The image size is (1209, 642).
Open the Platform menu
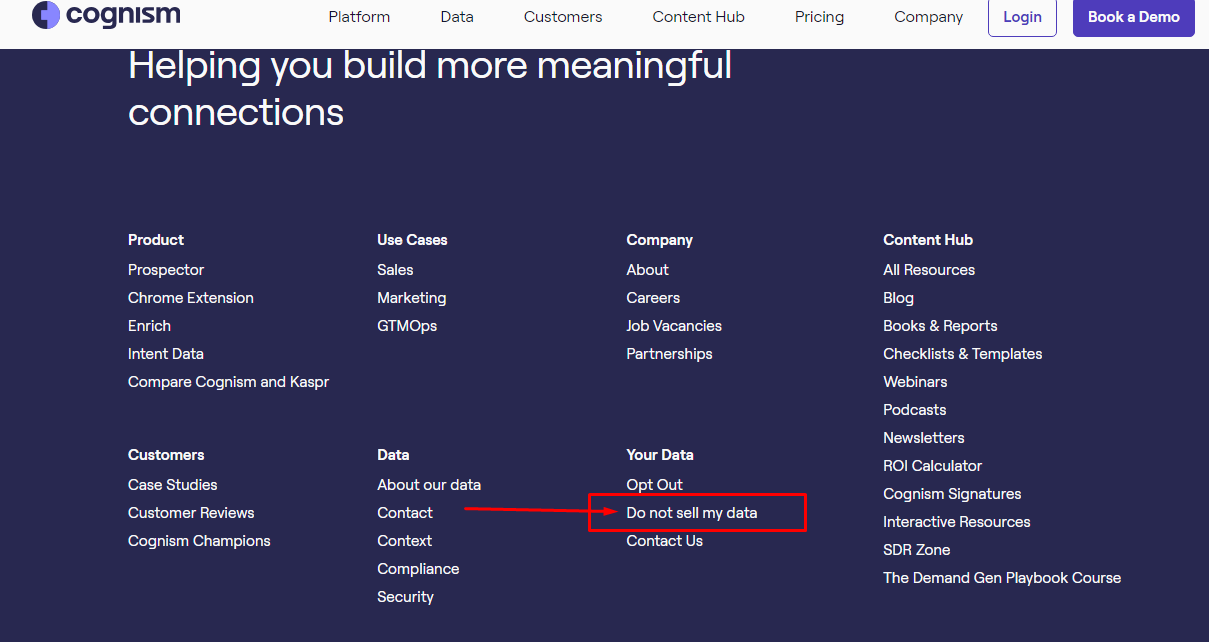click(x=359, y=17)
